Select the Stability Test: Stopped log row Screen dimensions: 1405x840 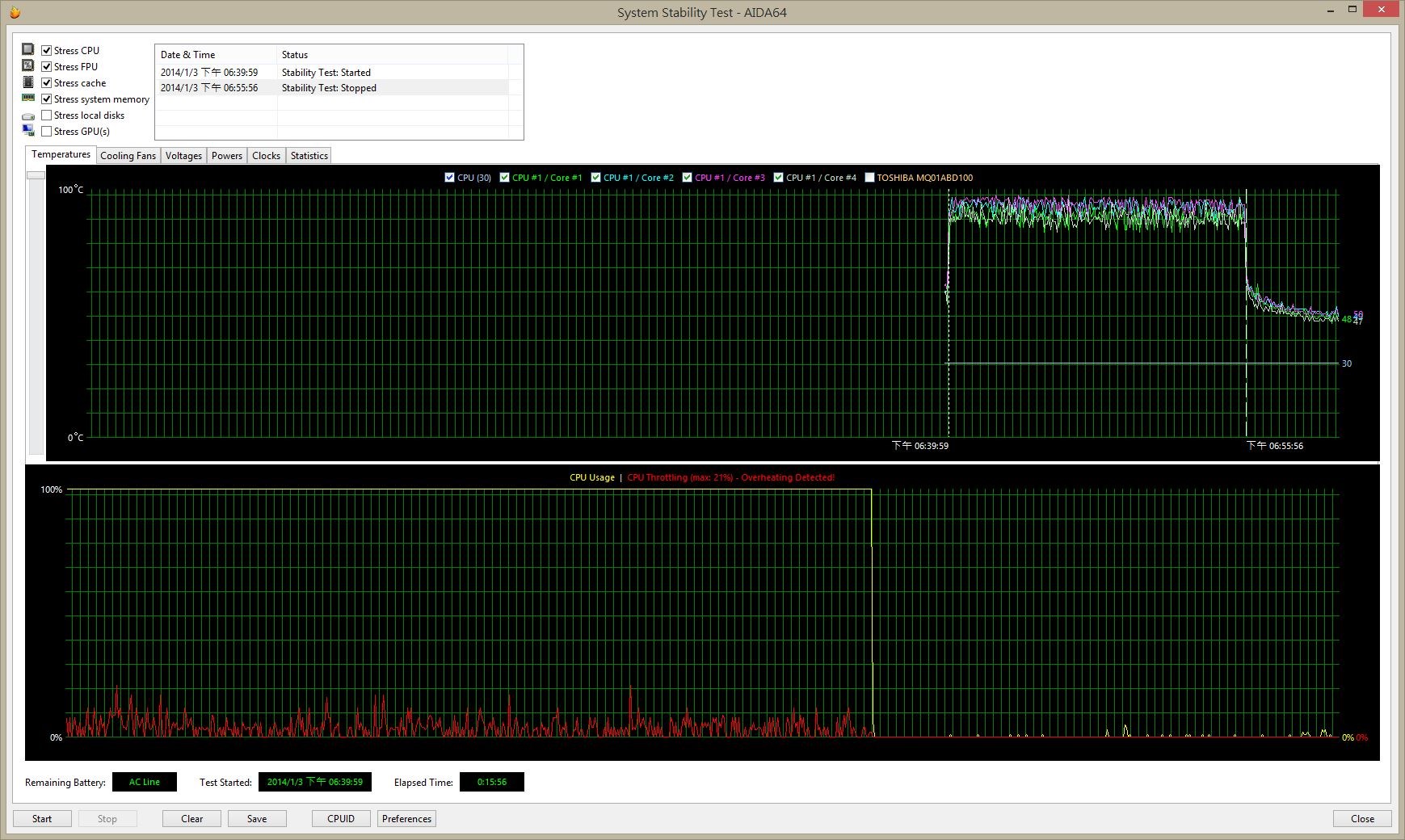[332, 87]
